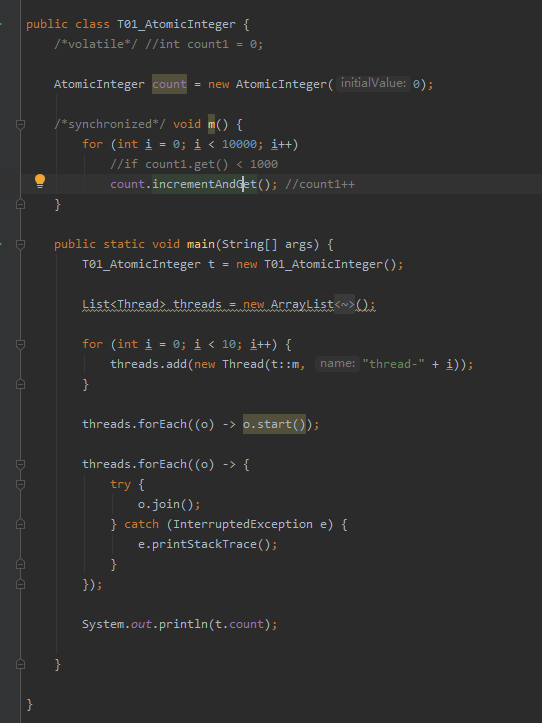Click the t::m method reference
The image size is (542, 723).
285,364
